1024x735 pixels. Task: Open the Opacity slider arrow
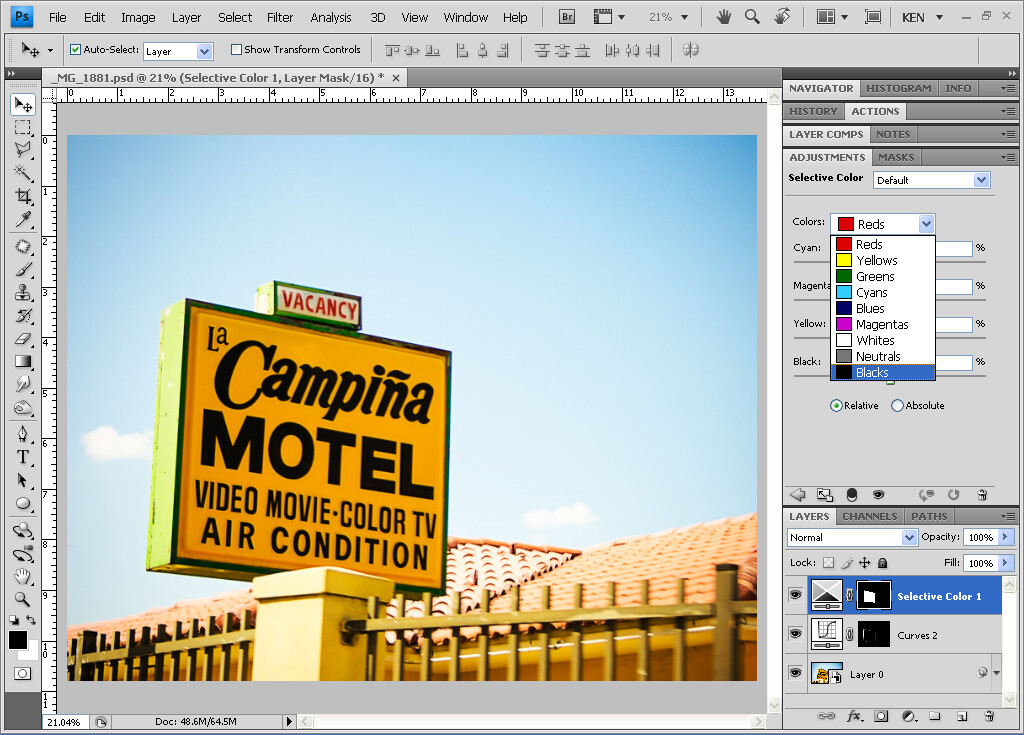click(x=1005, y=537)
